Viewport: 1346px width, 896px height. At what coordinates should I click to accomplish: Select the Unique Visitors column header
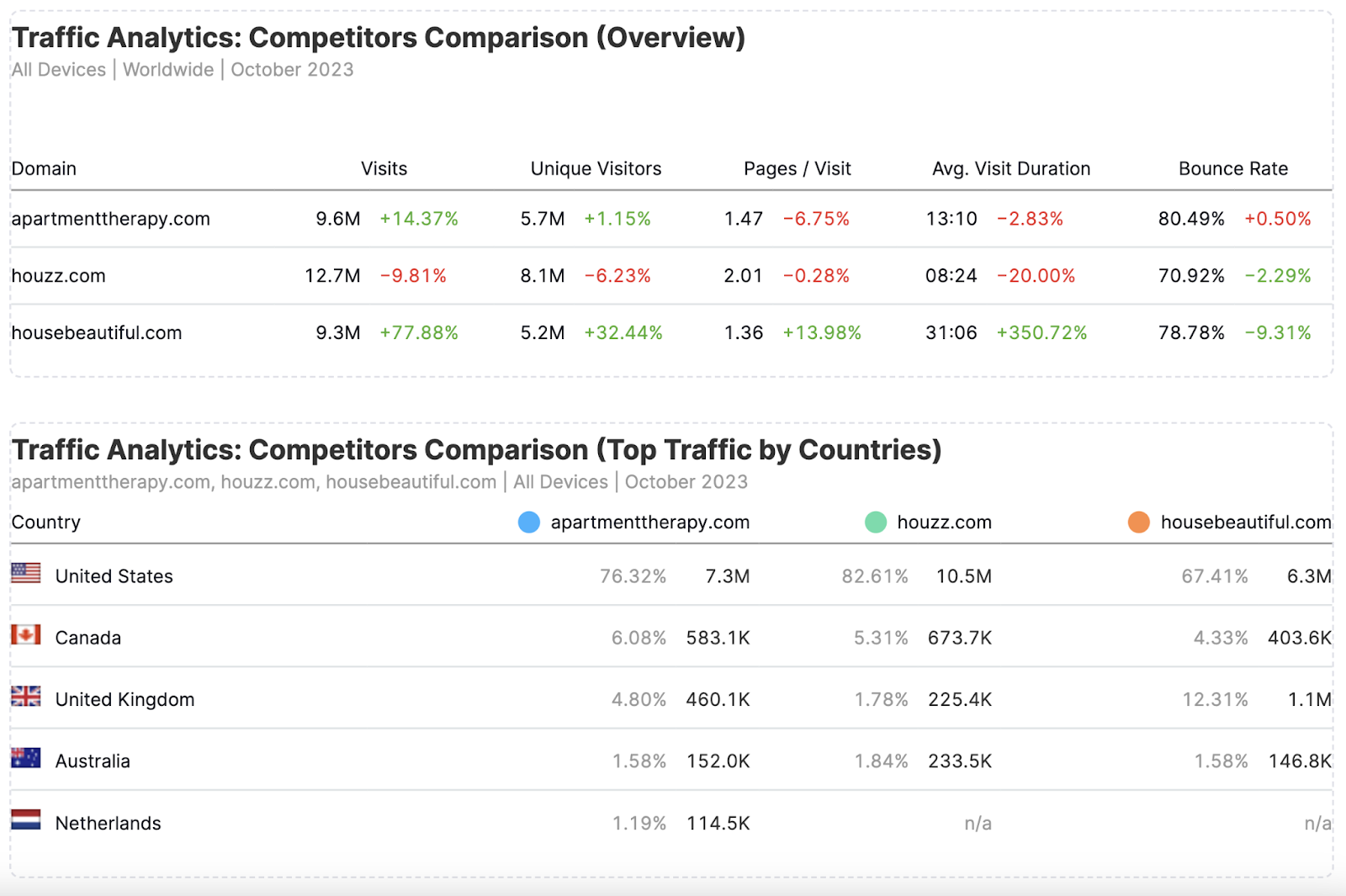(x=596, y=168)
